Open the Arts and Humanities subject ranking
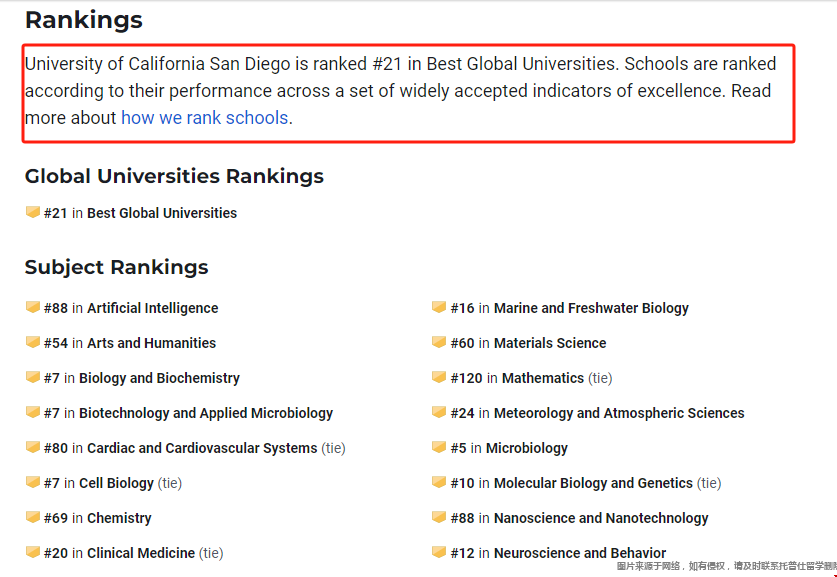The width and height of the screenshot is (837, 577). click(152, 343)
